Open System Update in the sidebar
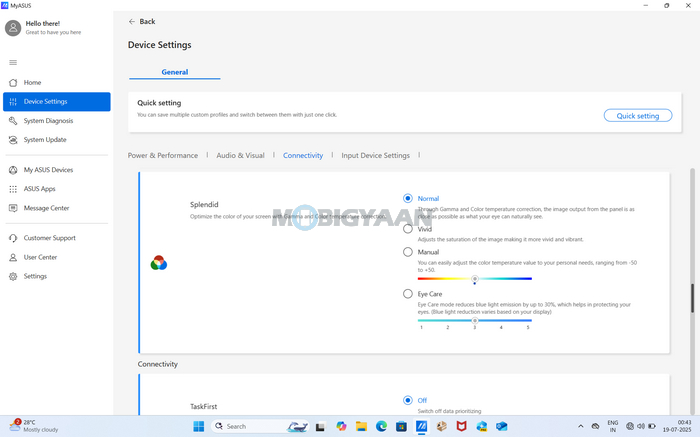 click(57, 140)
